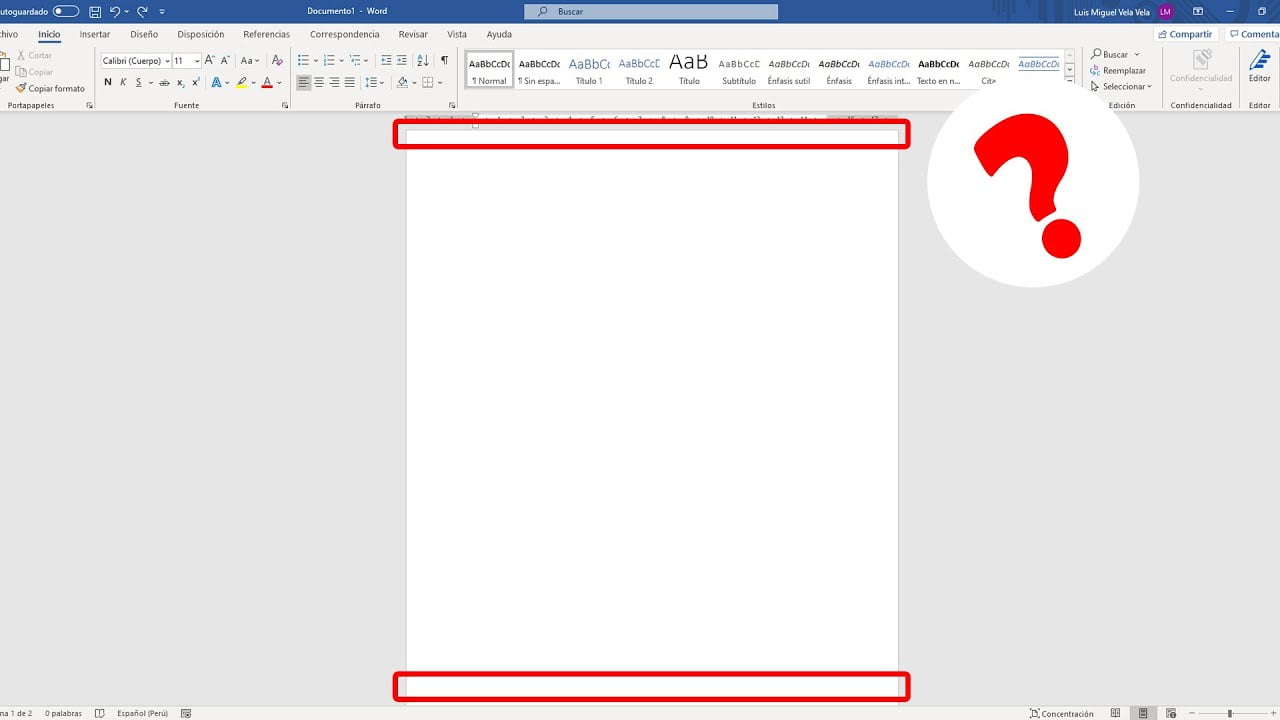This screenshot has height=720, width=1280.
Task: Show paragraph marks with pilcrow icon
Action: click(x=444, y=61)
